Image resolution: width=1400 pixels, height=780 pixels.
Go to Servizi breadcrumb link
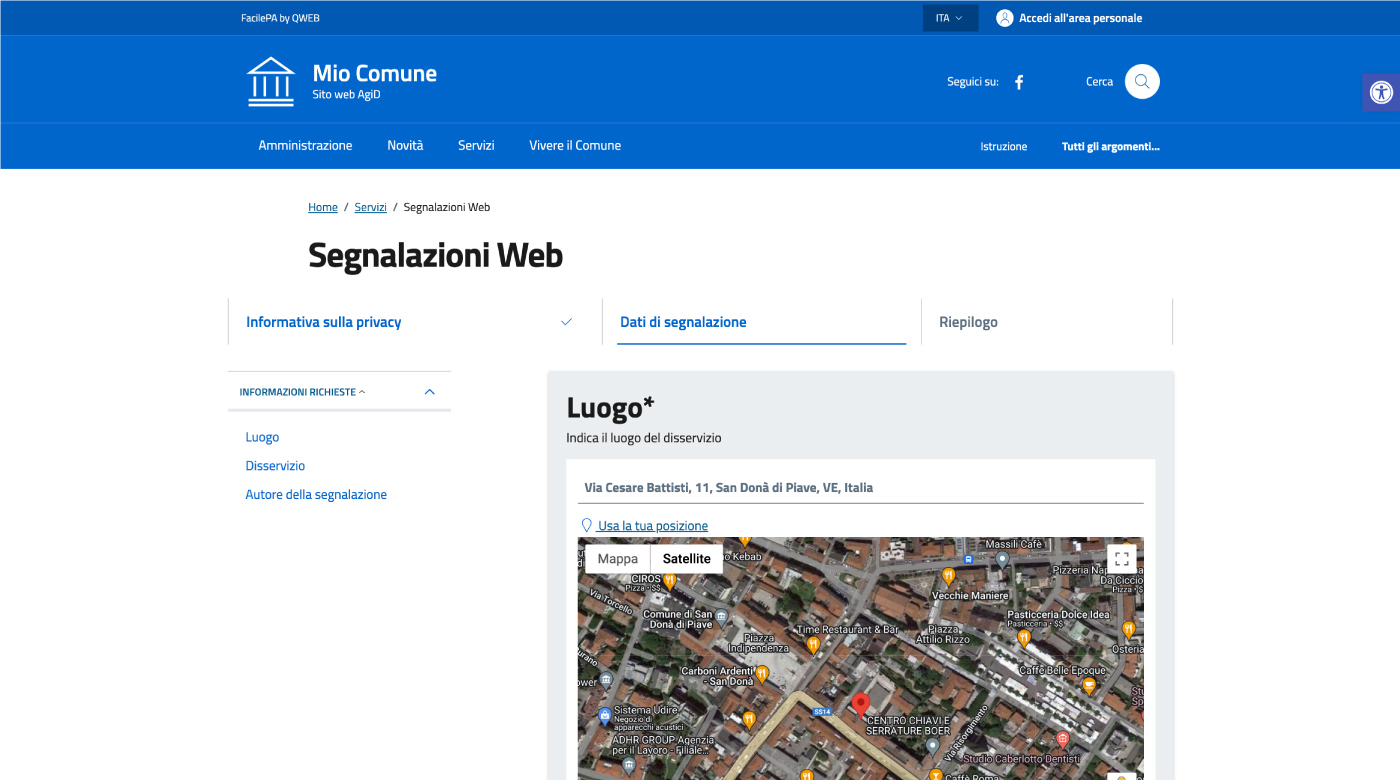coord(370,207)
